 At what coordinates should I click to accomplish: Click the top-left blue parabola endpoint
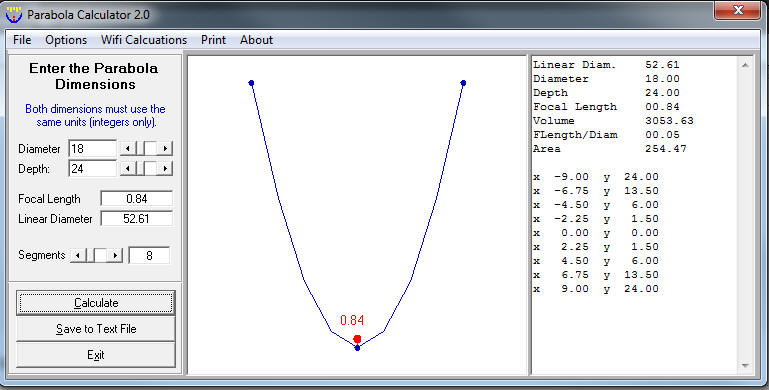click(x=251, y=83)
